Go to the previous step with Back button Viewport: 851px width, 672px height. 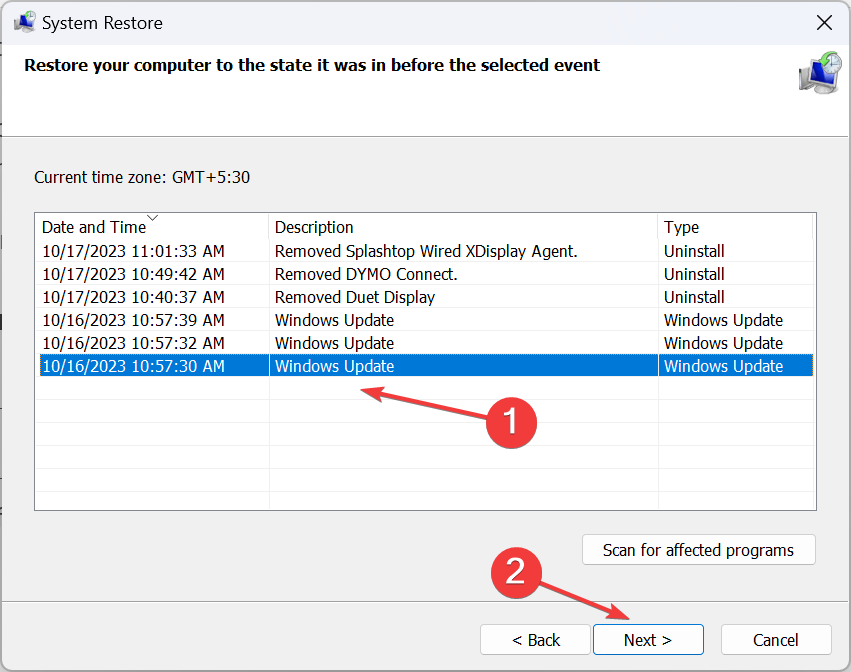pyautogui.click(x=535, y=640)
